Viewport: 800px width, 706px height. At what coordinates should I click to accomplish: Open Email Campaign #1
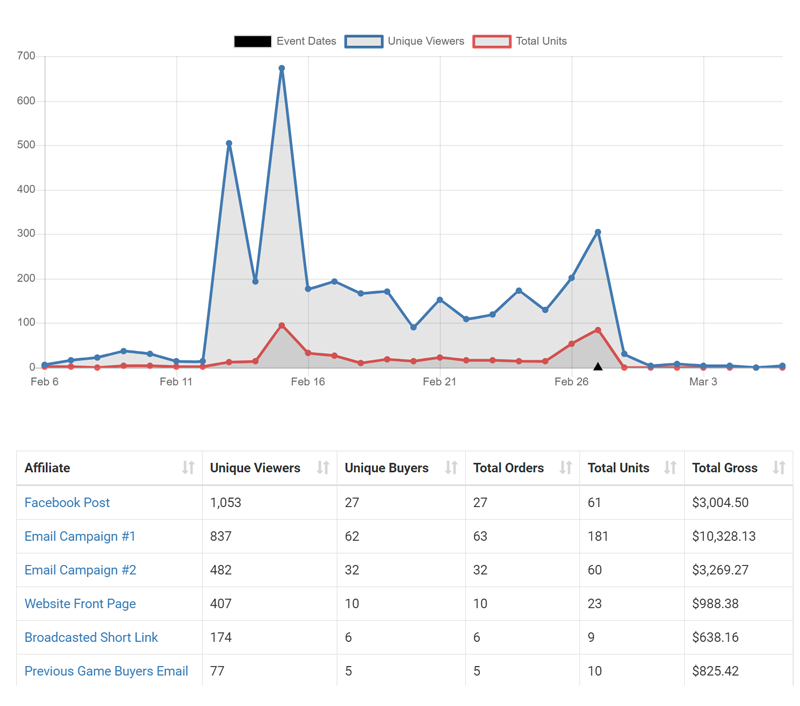pos(79,536)
